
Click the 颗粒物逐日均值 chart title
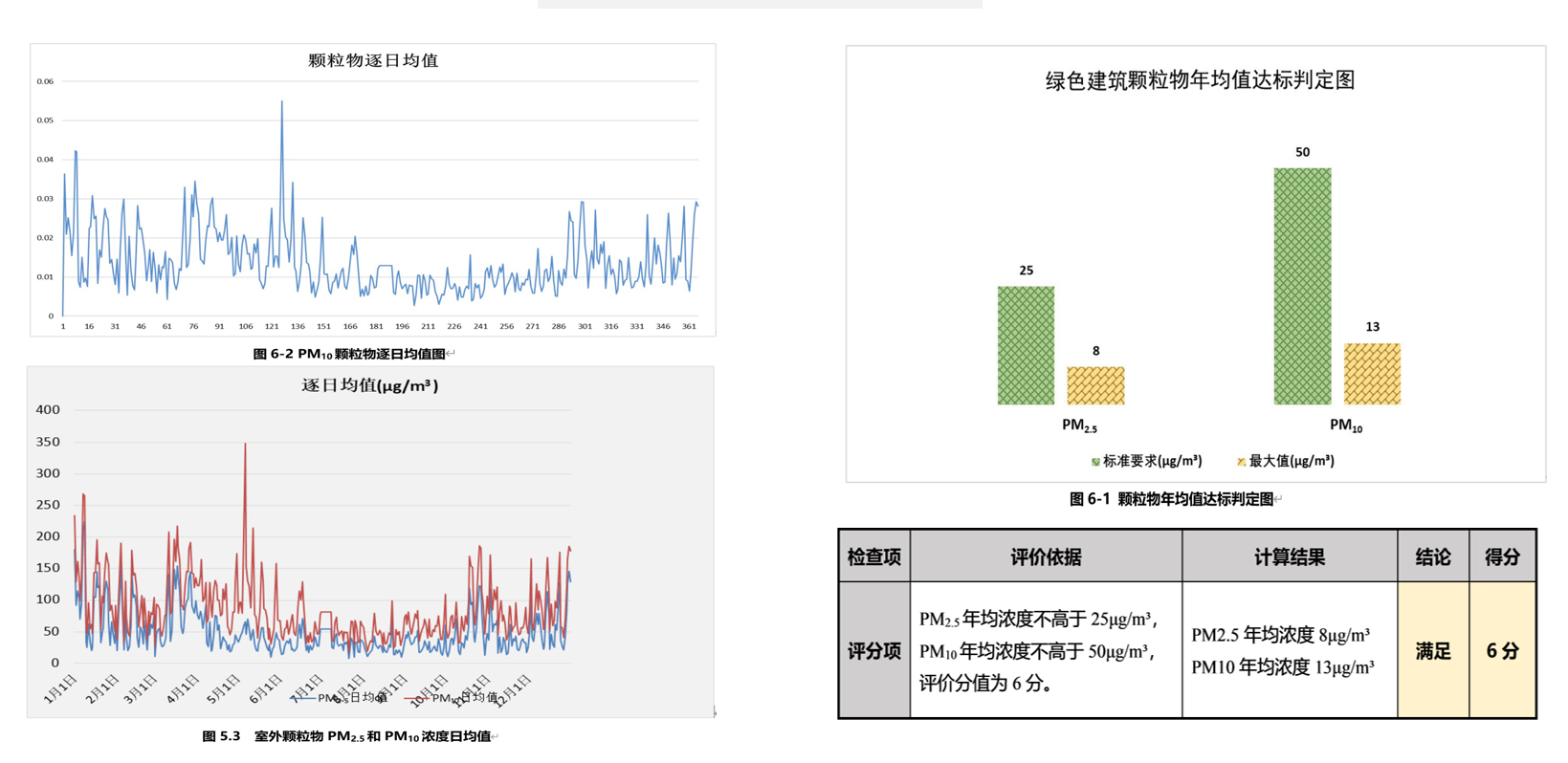tap(373, 60)
